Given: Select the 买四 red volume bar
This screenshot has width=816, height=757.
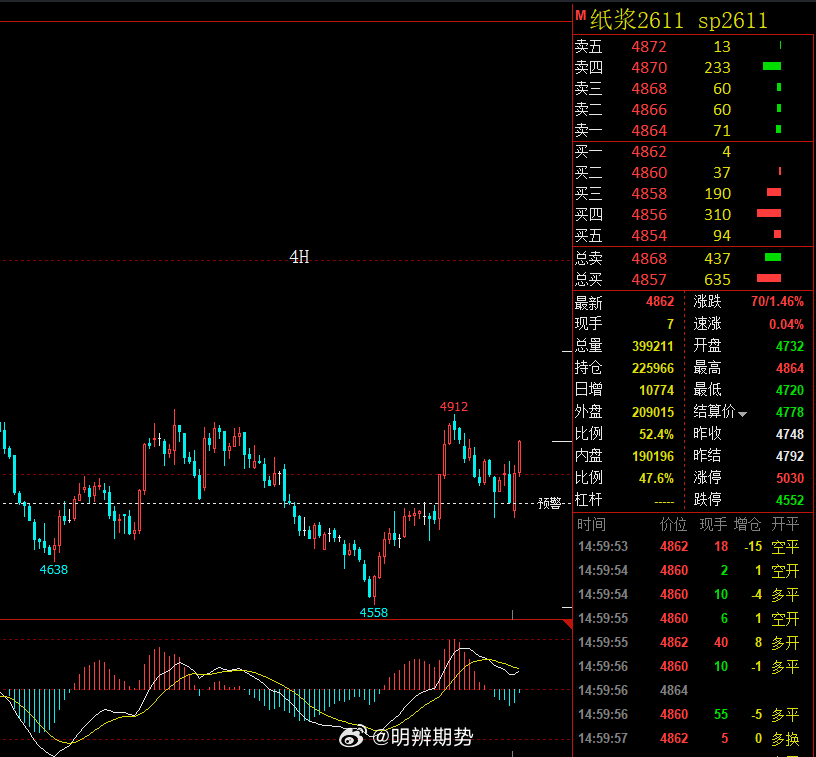Looking at the screenshot, I should click(x=769, y=213).
